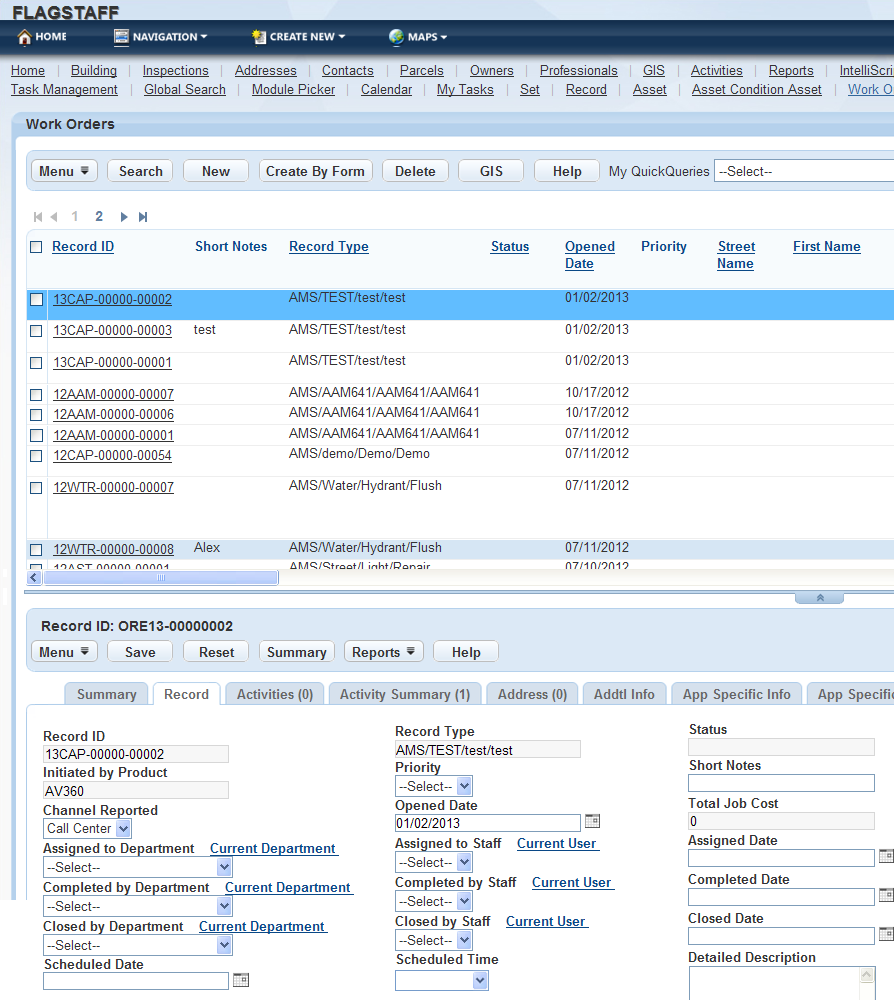Select the Summary tab
The image size is (894, 1000).
(x=106, y=694)
